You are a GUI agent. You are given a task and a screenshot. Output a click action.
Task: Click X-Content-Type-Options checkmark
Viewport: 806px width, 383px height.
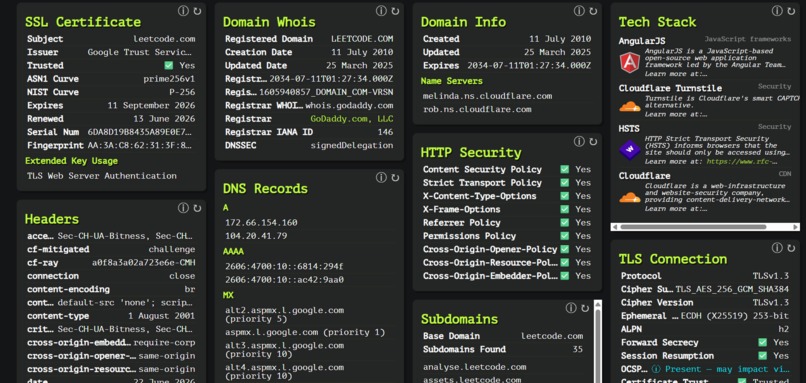(564, 196)
